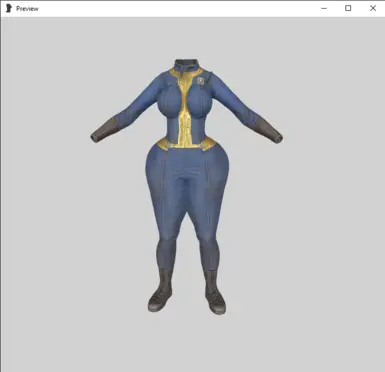The image size is (385, 372).
Task: Click the "Preview" title text
Action: coord(27,9)
